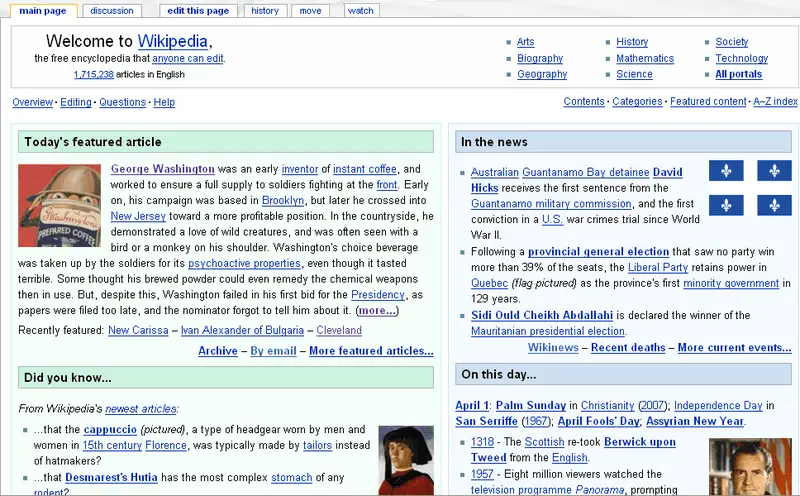Image resolution: width=800 pixels, height=496 pixels.
Task: Click the Quebec flag image
Action: click(750, 188)
